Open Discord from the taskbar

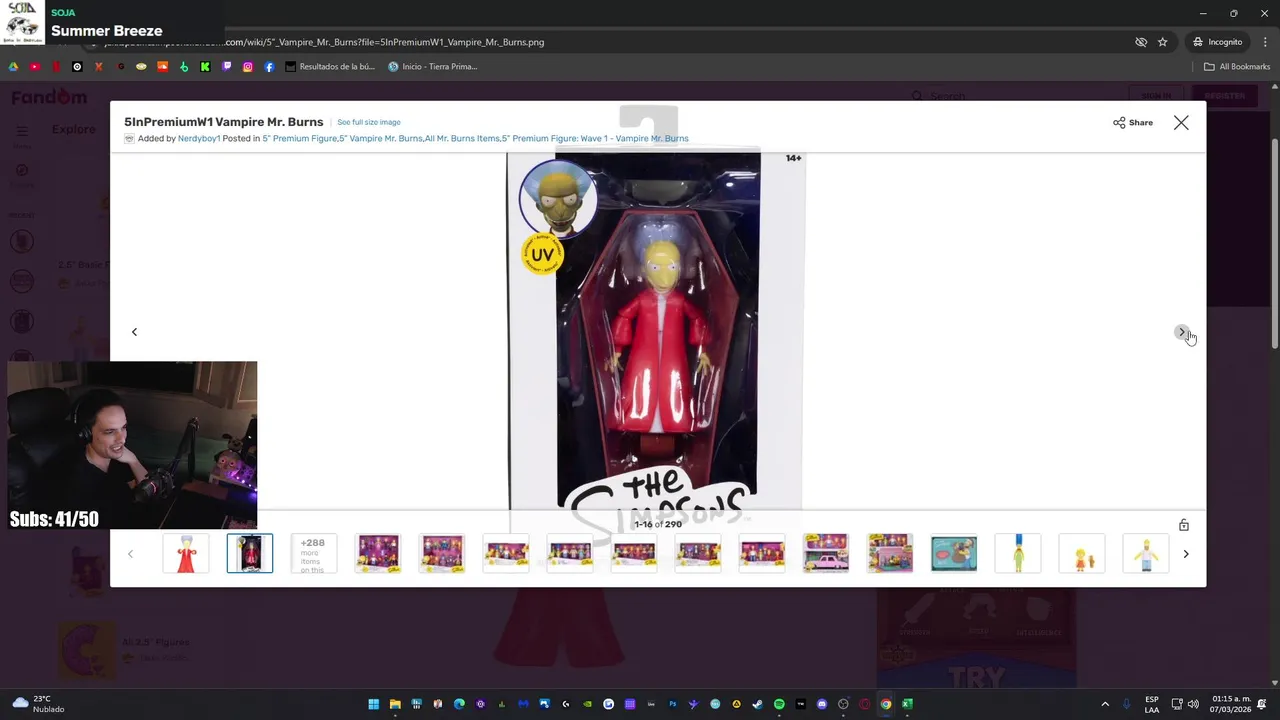pyautogui.click(x=822, y=704)
